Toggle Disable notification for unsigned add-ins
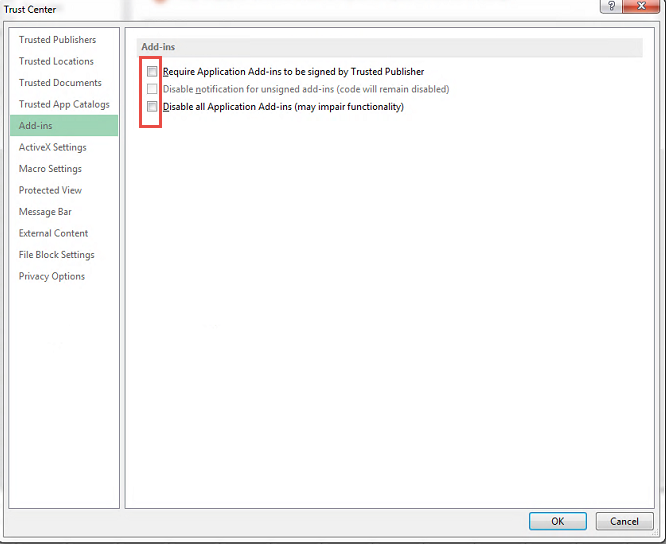This screenshot has width=666, height=544. click(x=152, y=89)
